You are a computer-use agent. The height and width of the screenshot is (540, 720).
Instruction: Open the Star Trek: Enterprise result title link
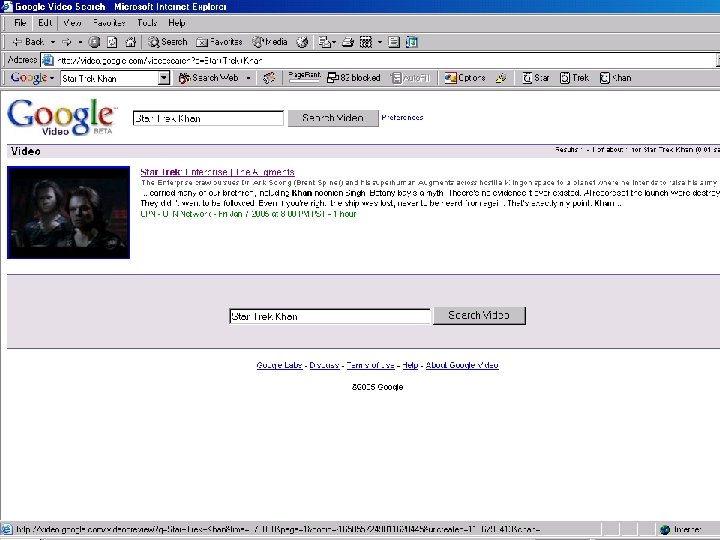[217, 172]
